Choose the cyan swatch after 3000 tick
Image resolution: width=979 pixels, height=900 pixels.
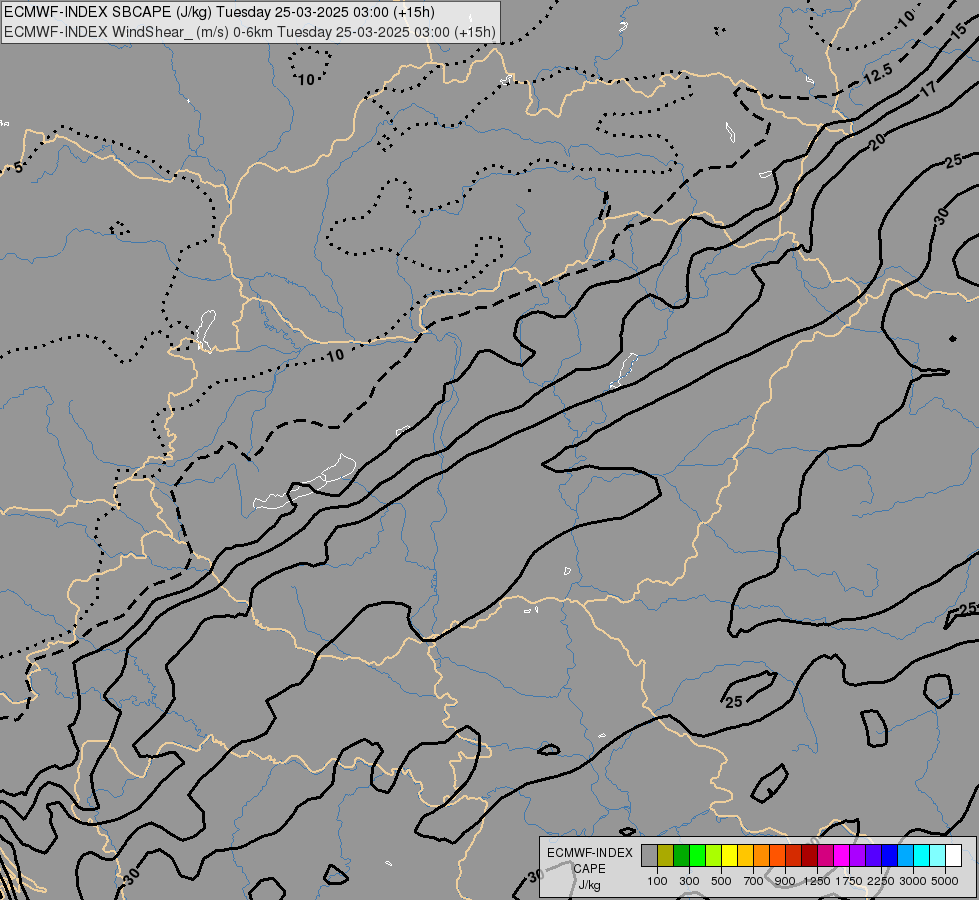click(922, 856)
